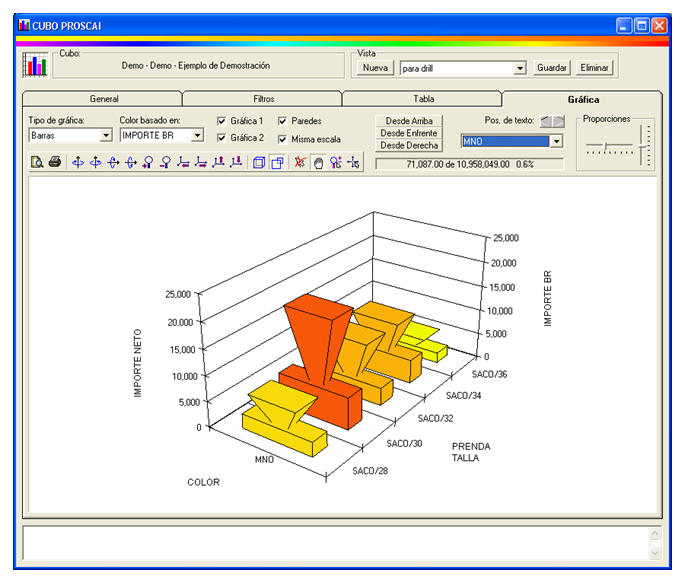
Task: Switch to the Tabla tab
Action: pos(423,99)
